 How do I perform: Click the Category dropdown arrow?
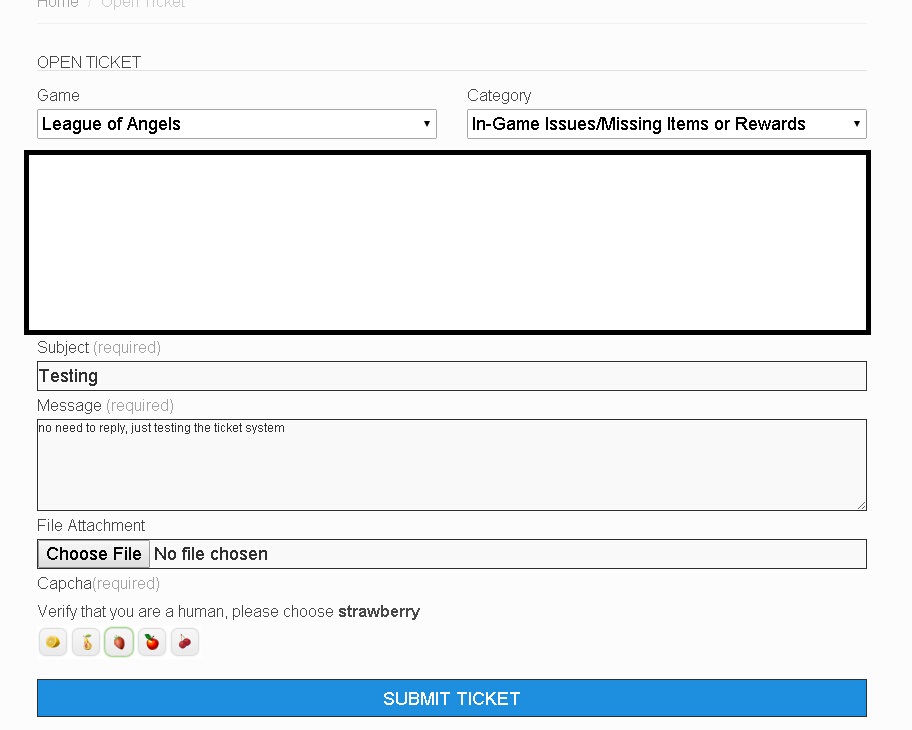pyautogui.click(x=857, y=124)
